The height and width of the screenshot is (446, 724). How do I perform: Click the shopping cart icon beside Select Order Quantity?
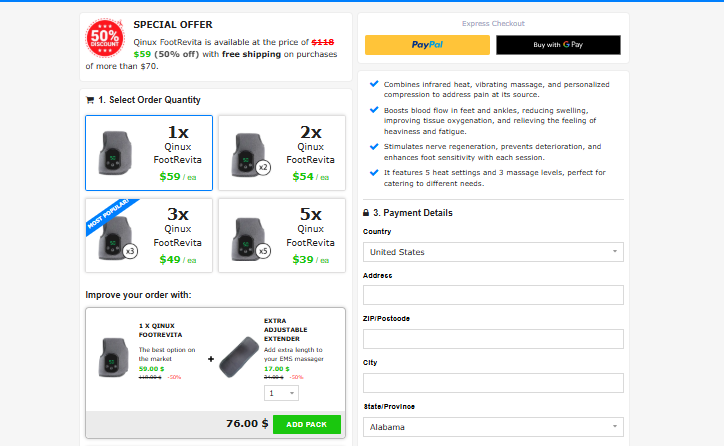[x=90, y=100]
